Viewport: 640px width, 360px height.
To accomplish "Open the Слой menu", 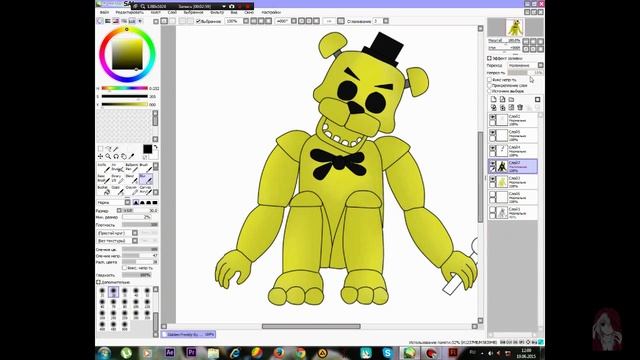I will click(172, 13).
